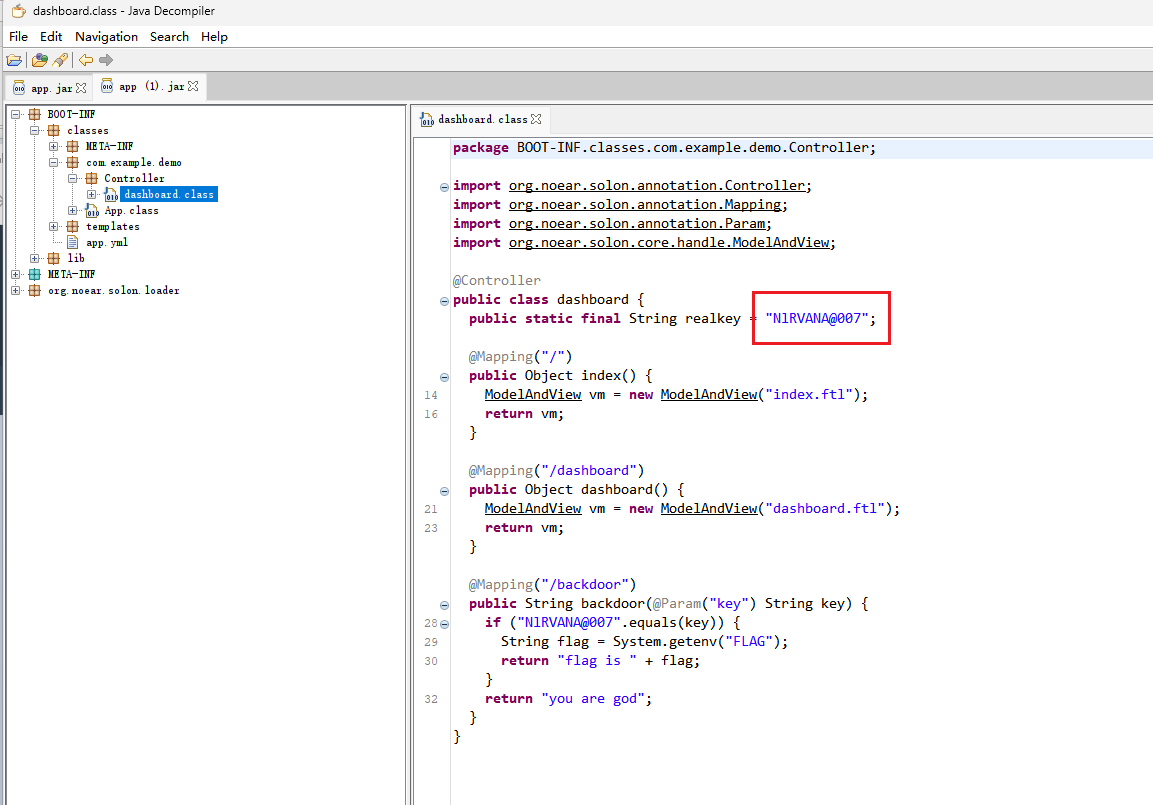Collapse the BOOT-INF tree node

point(15,114)
